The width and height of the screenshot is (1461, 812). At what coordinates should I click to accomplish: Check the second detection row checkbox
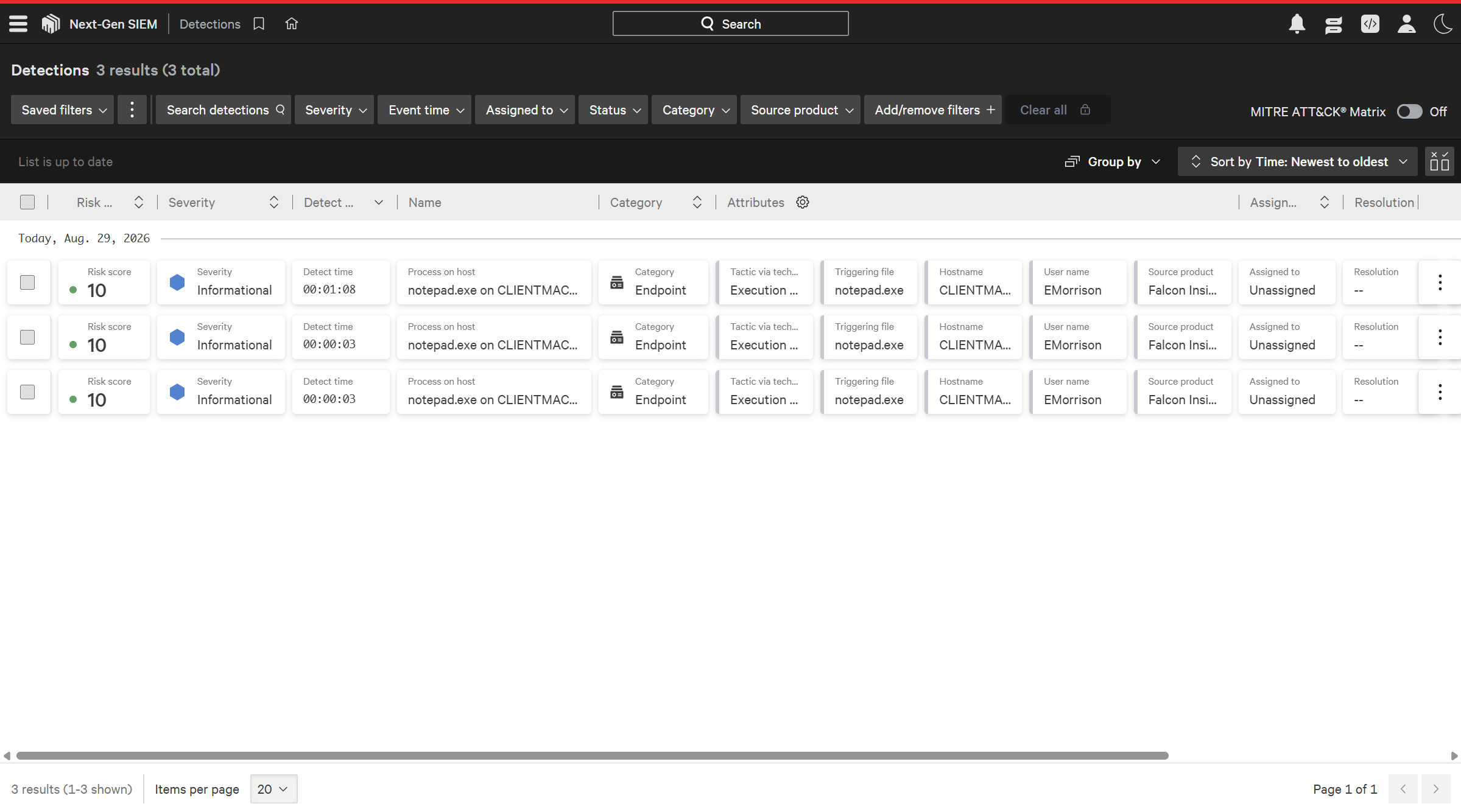pos(27,337)
